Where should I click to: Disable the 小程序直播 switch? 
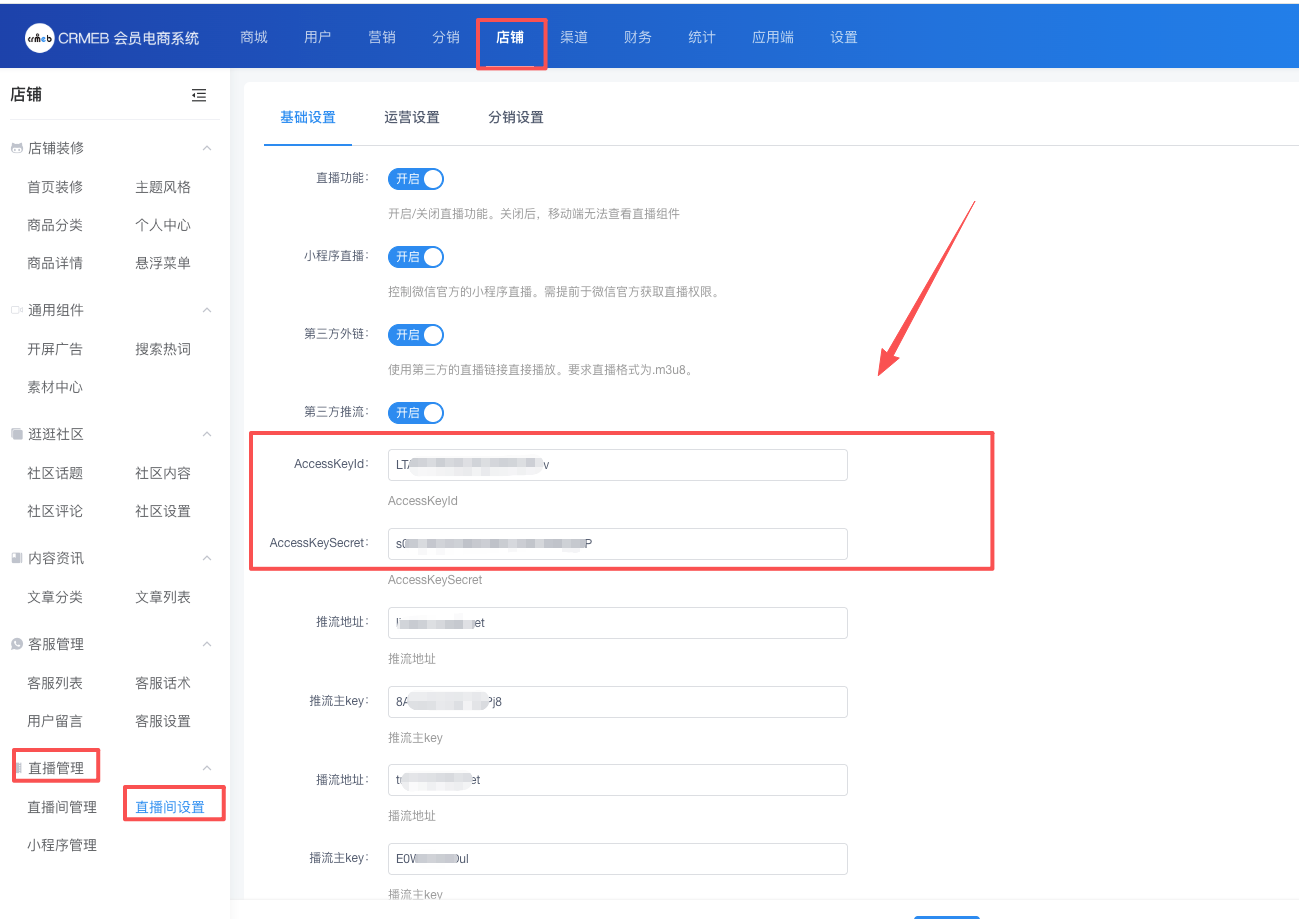click(416, 257)
